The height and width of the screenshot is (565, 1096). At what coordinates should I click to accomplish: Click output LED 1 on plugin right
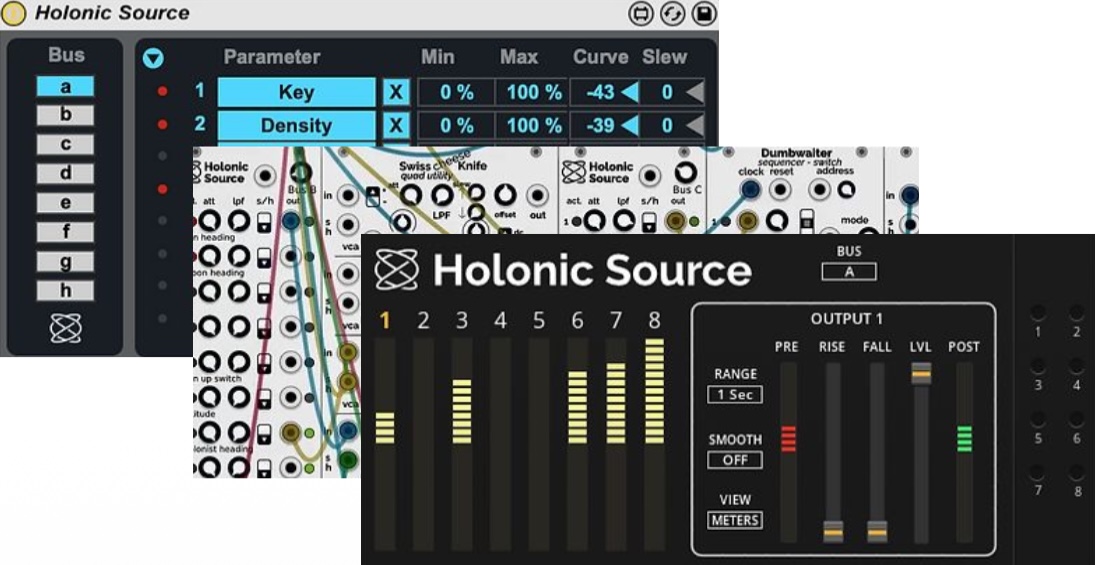[1038, 313]
